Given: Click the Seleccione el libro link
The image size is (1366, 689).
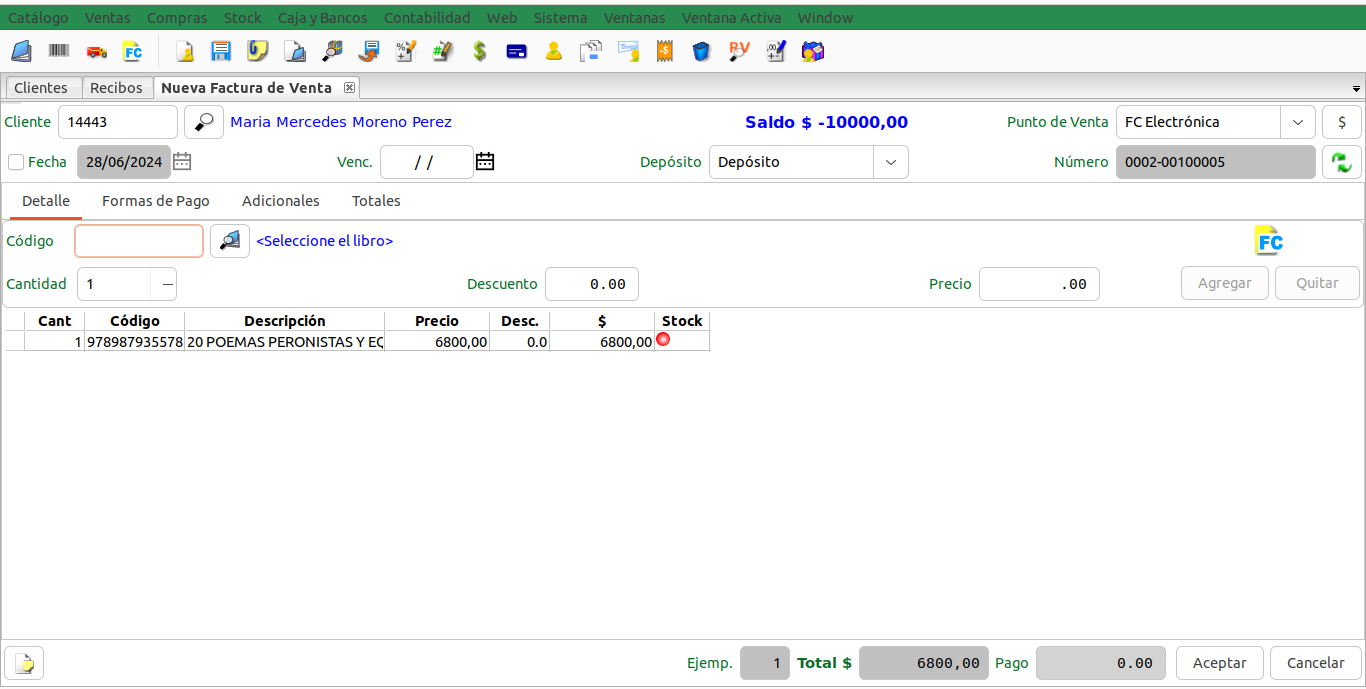Looking at the screenshot, I should pos(325,241).
